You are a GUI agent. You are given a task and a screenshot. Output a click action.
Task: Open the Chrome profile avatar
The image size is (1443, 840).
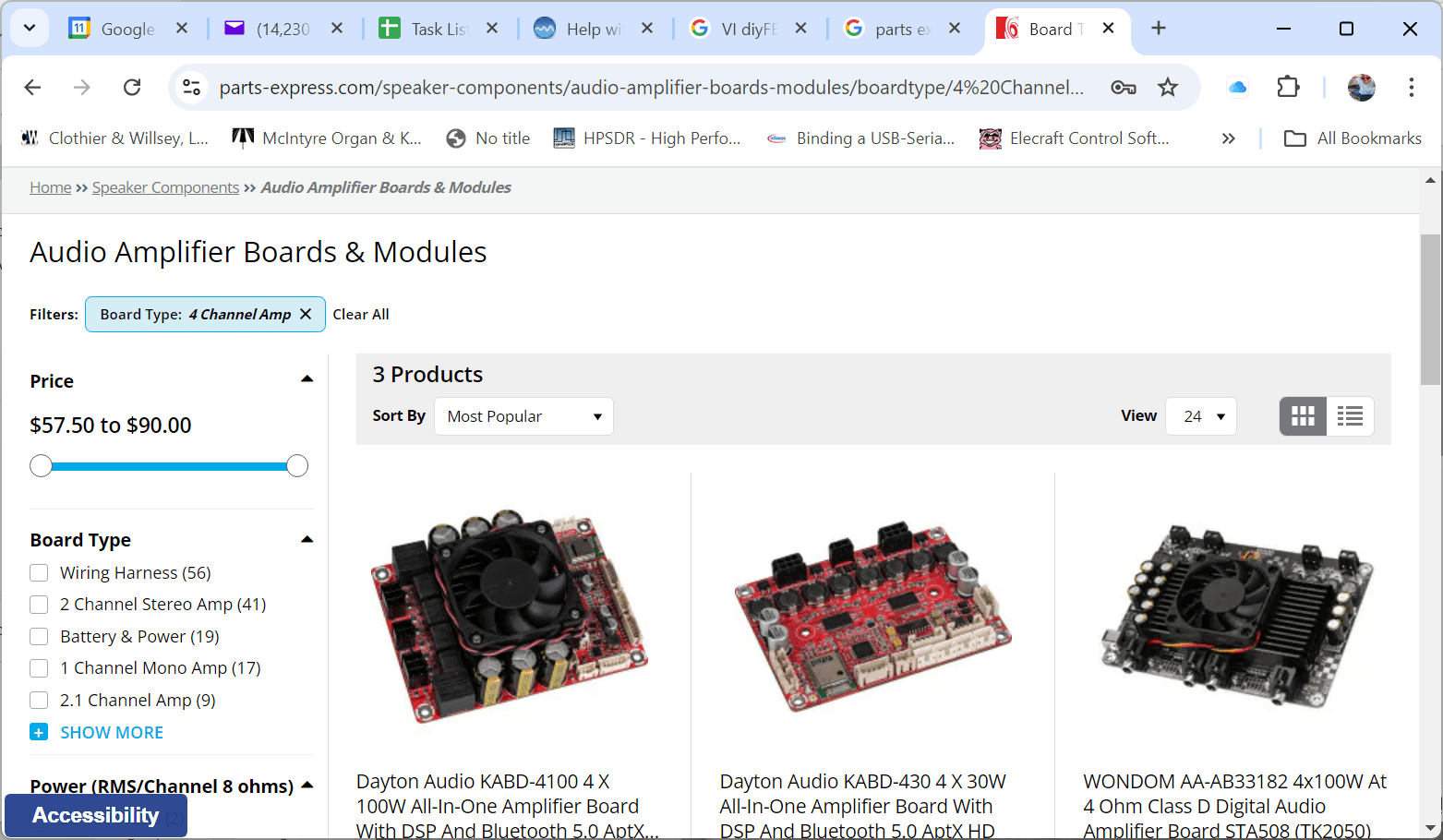coord(1362,87)
